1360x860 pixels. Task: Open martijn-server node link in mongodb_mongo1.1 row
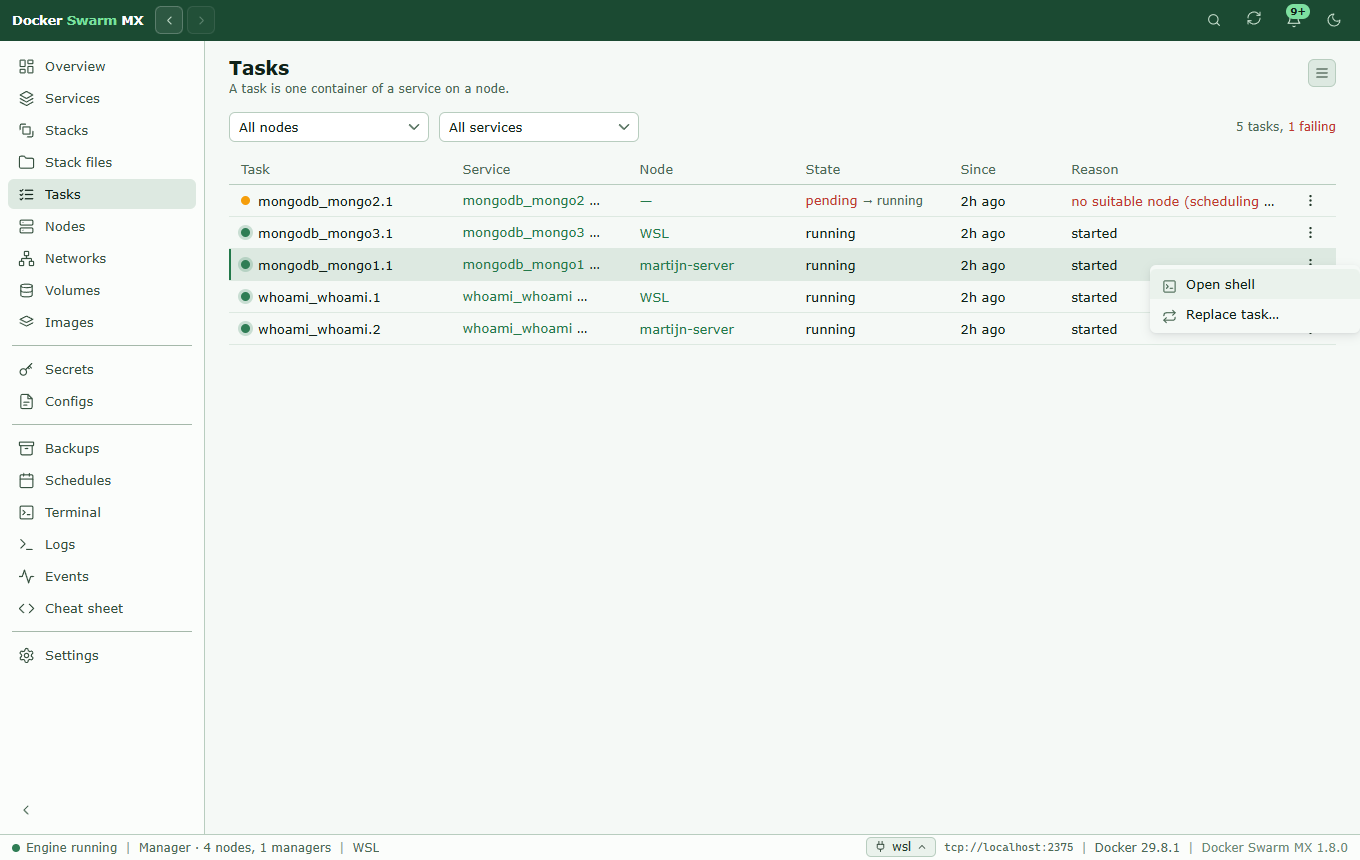[x=687, y=265]
